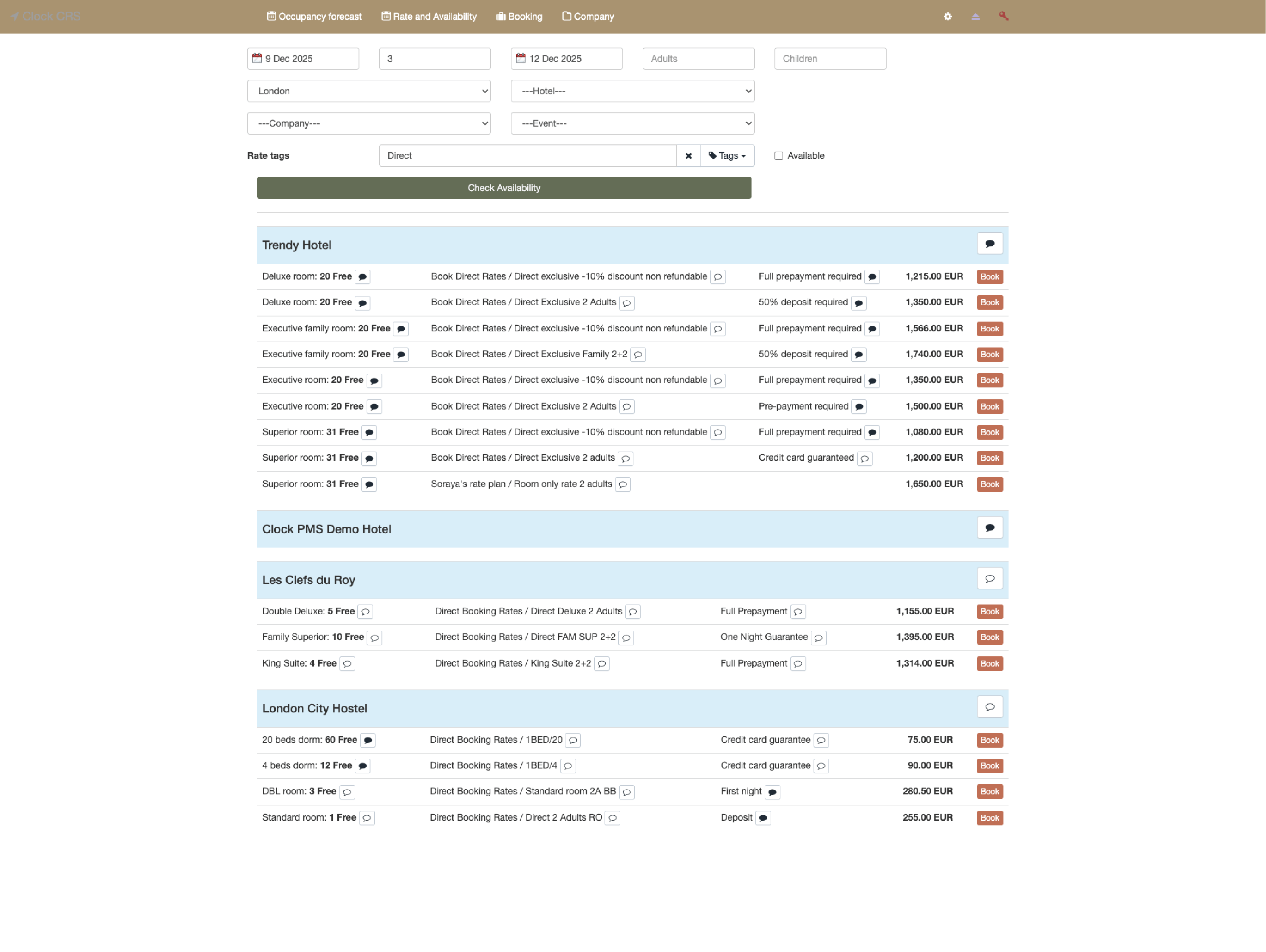Expand the Event dropdown
Viewport: 1266px width, 952px height.
point(633,123)
